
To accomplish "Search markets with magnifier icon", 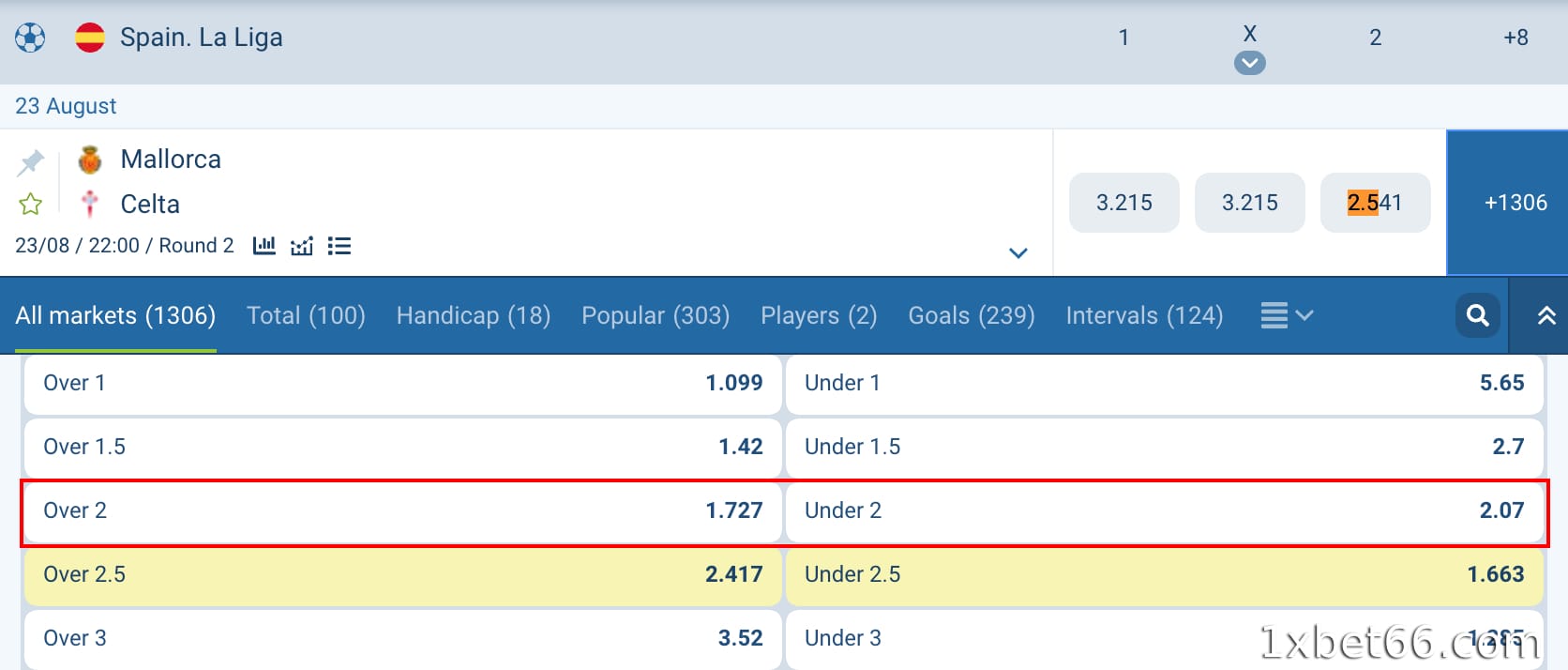I will (x=1478, y=315).
